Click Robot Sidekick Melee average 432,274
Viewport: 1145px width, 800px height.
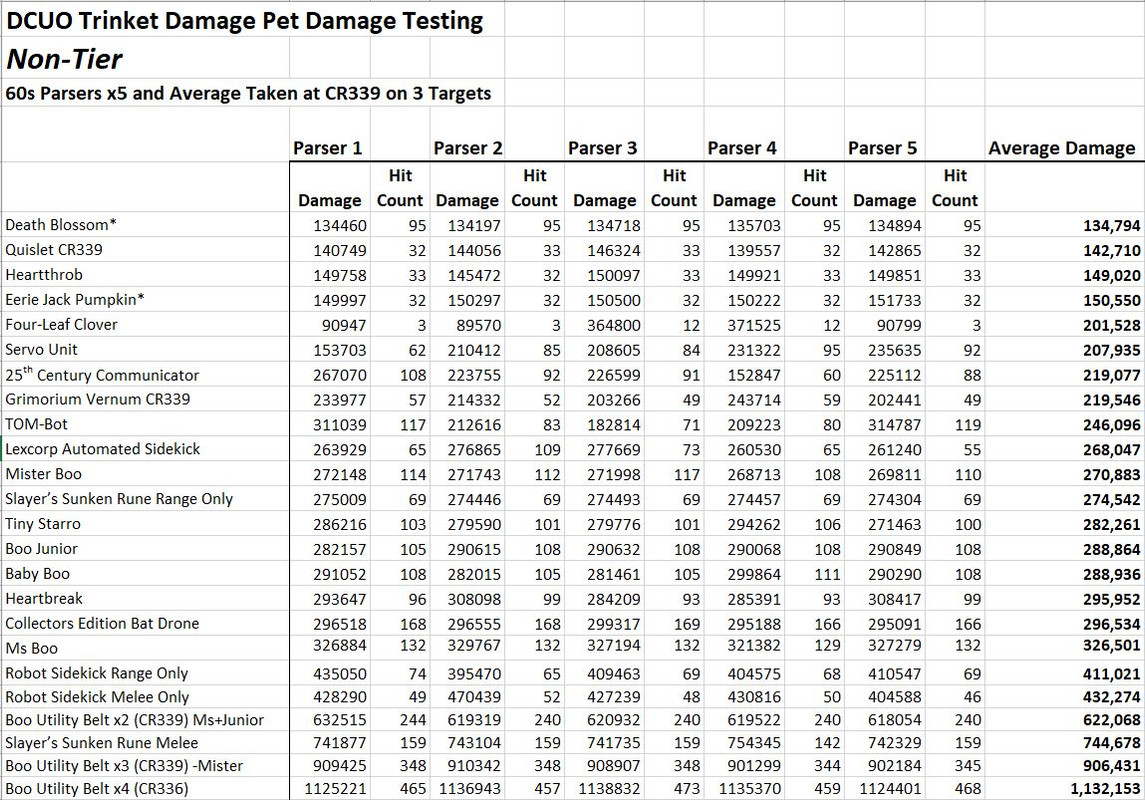tap(1111, 697)
